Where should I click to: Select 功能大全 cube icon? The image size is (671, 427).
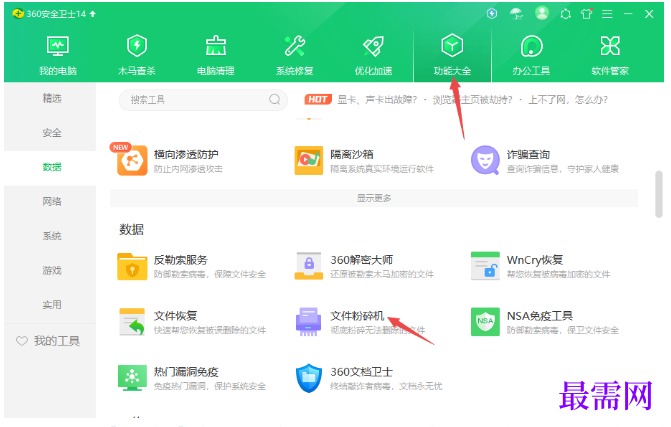click(452, 46)
